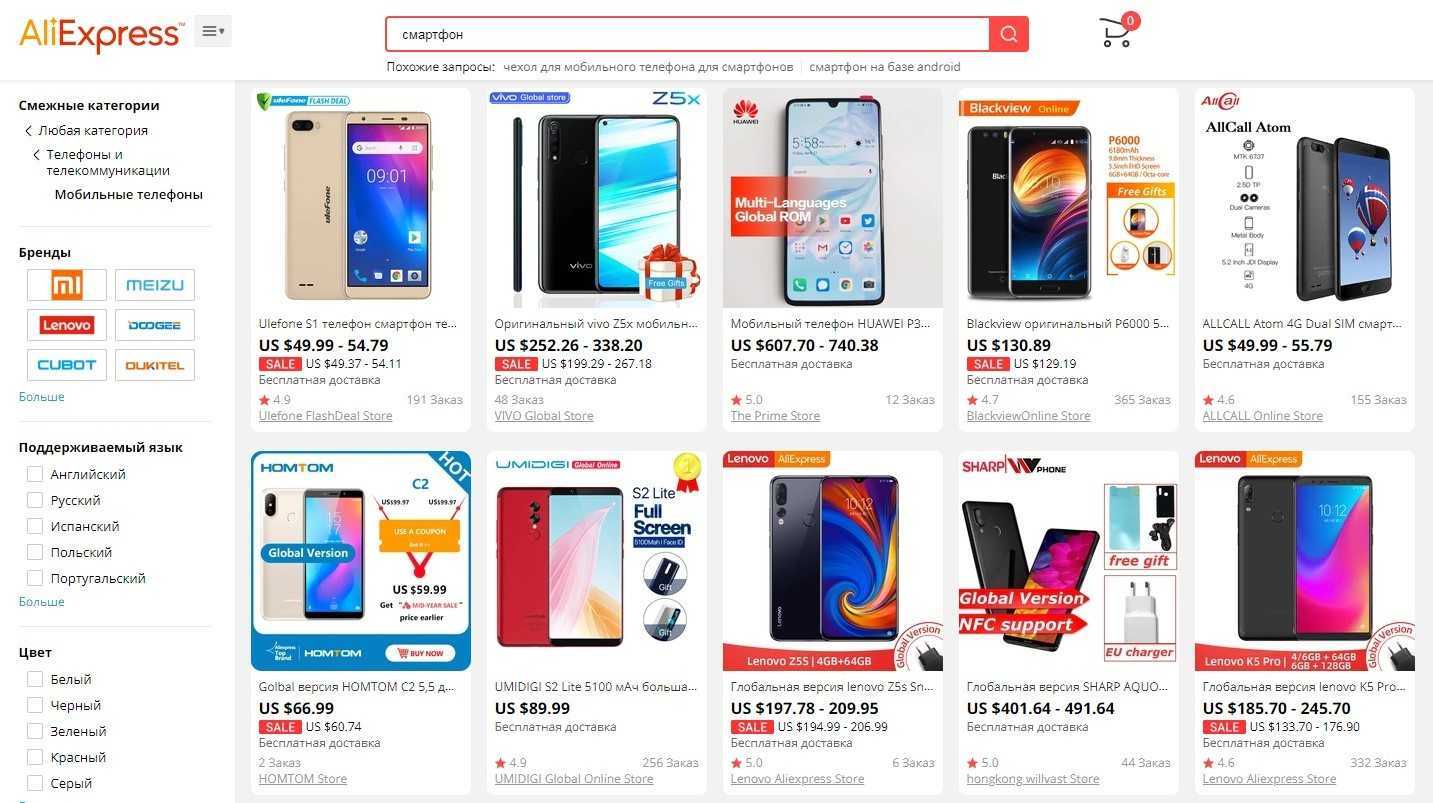This screenshot has height=803, width=1433.
Task: Choose the Cubot brand logo
Action: 67,365
